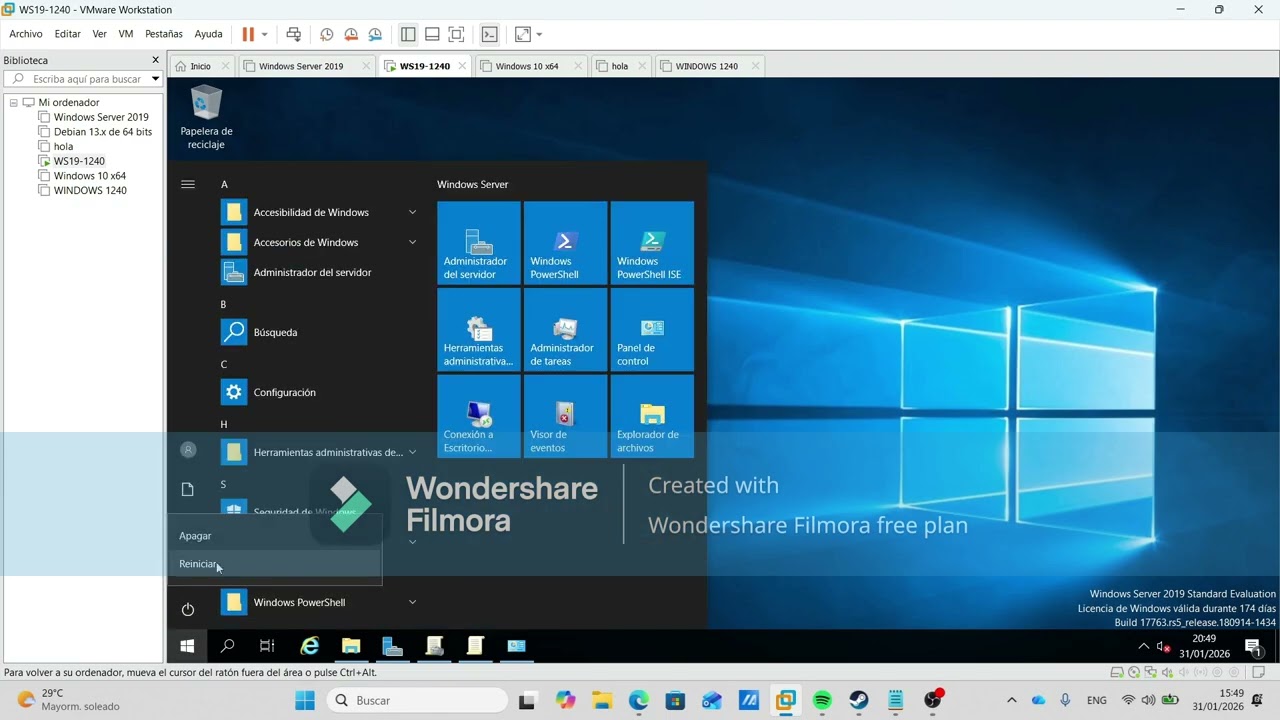This screenshot has width=1280, height=720.
Task: Open the VM menu
Action: pyautogui.click(x=126, y=34)
